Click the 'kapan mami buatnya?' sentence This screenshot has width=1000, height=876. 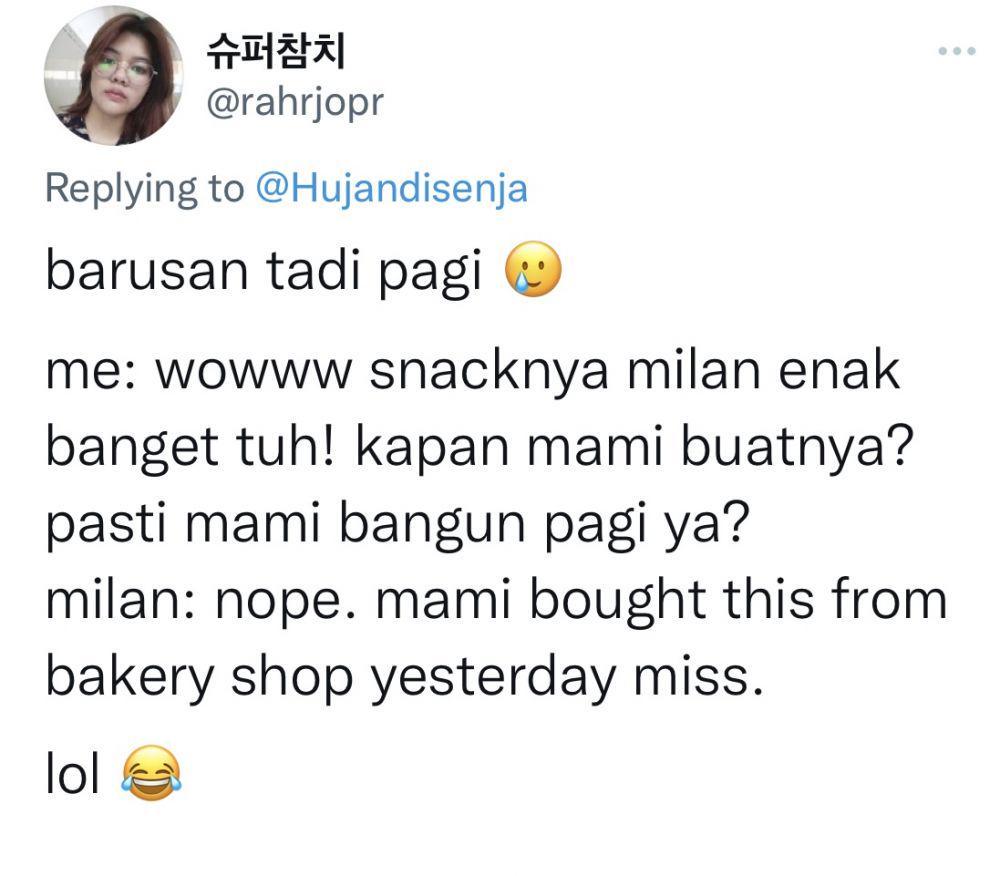[x=635, y=447]
